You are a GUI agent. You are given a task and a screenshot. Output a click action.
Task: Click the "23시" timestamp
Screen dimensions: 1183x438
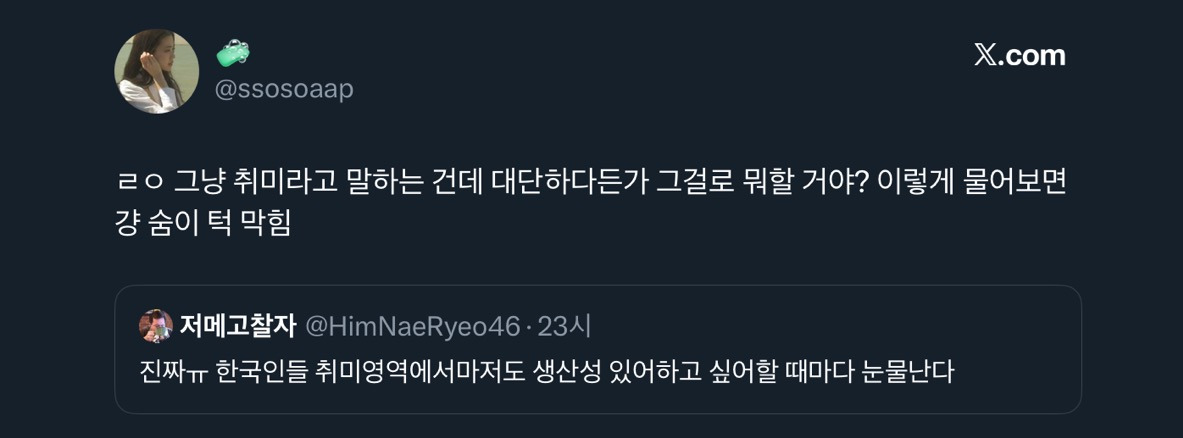pos(565,326)
